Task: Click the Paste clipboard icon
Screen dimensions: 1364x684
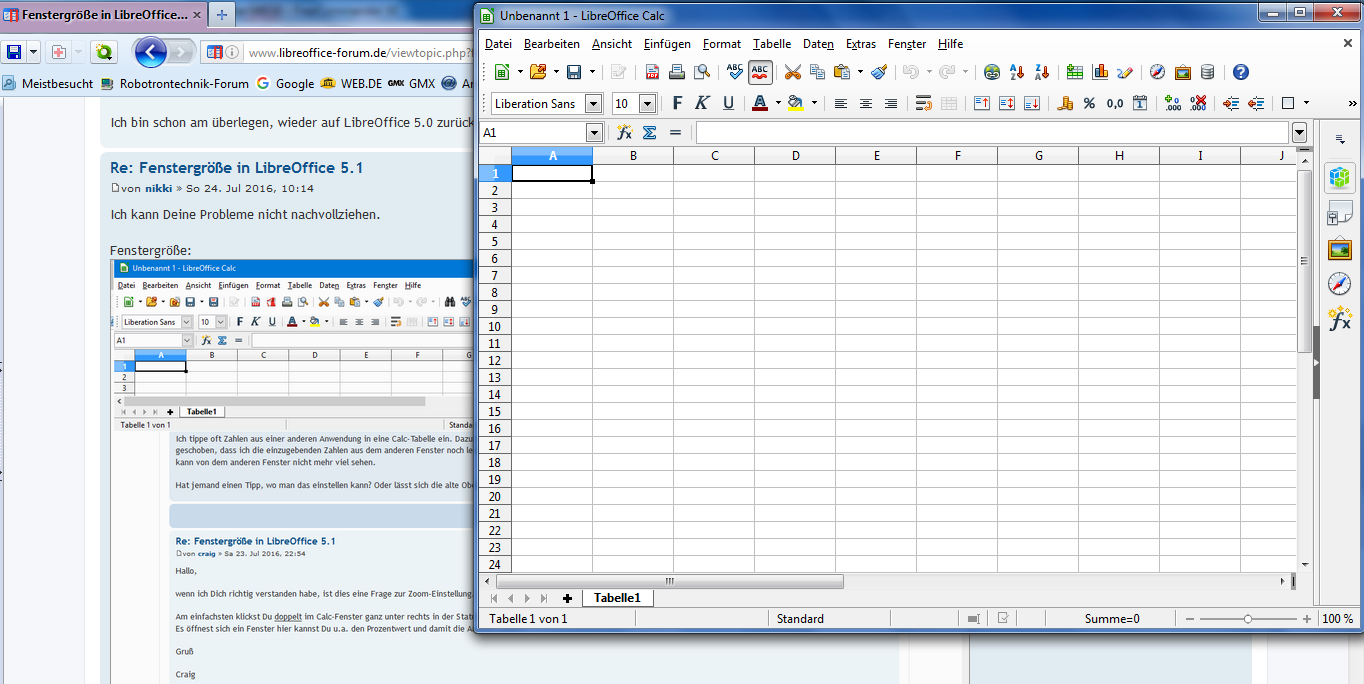Action: coord(841,72)
